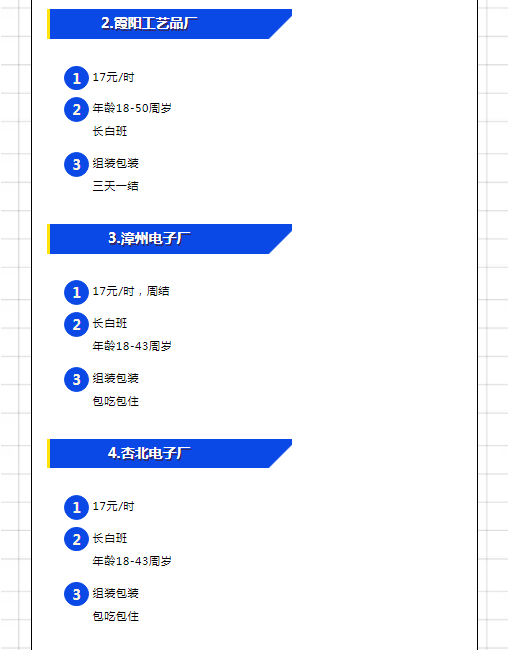The image size is (511, 650).
Task: Click circle icon 3 under 漳州电子厂 heading
Action: tap(76, 379)
